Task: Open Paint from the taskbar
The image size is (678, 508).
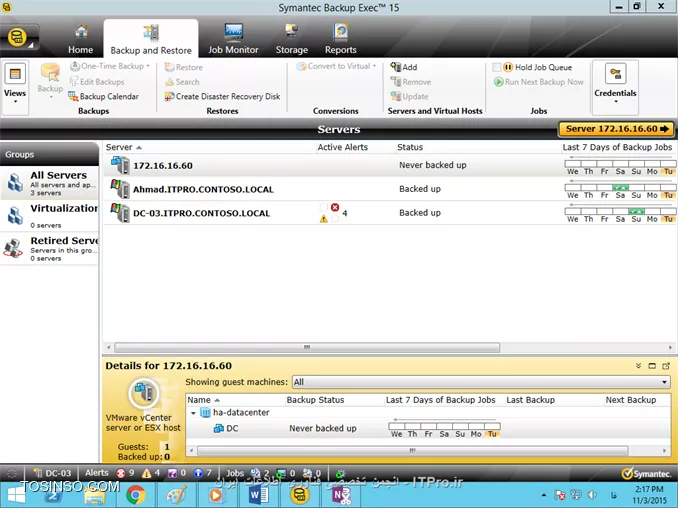Action: pyautogui.click(x=176, y=495)
